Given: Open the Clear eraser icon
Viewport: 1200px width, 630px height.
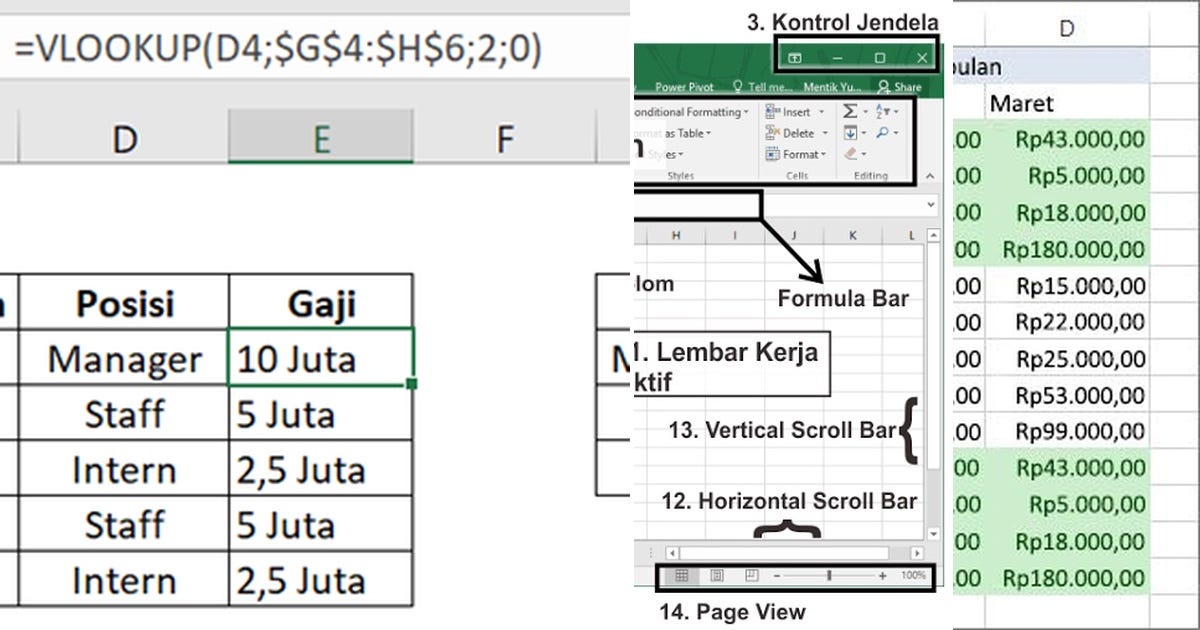Looking at the screenshot, I should coord(851,155).
